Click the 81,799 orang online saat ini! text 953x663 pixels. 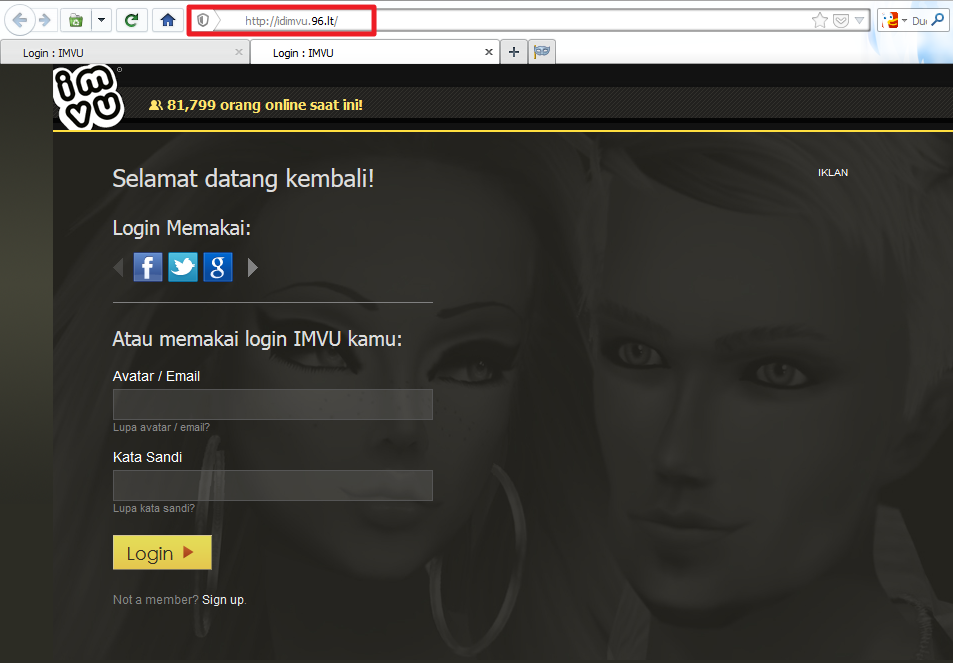pos(265,105)
